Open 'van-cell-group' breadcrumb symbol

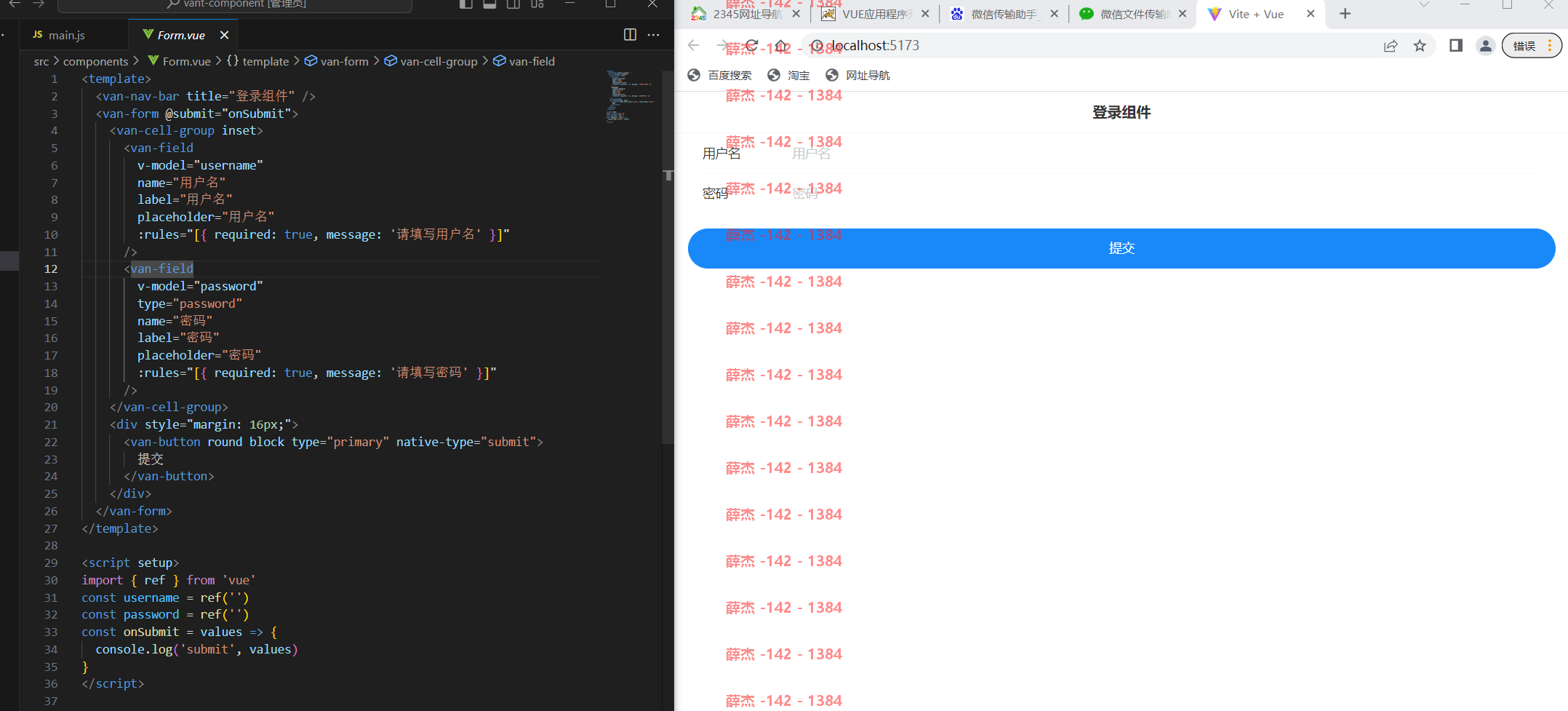click(x=431, y=62)
